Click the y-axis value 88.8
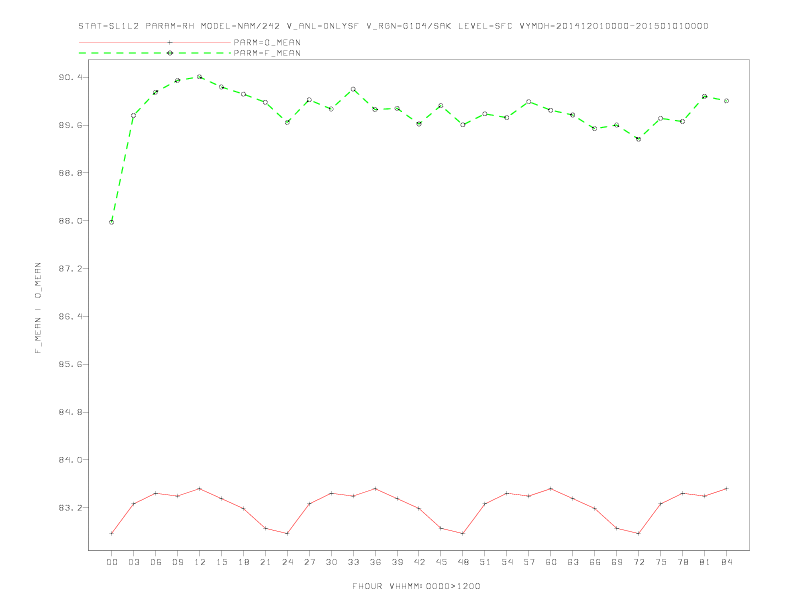The image size is (792, 612). [70, 173]
